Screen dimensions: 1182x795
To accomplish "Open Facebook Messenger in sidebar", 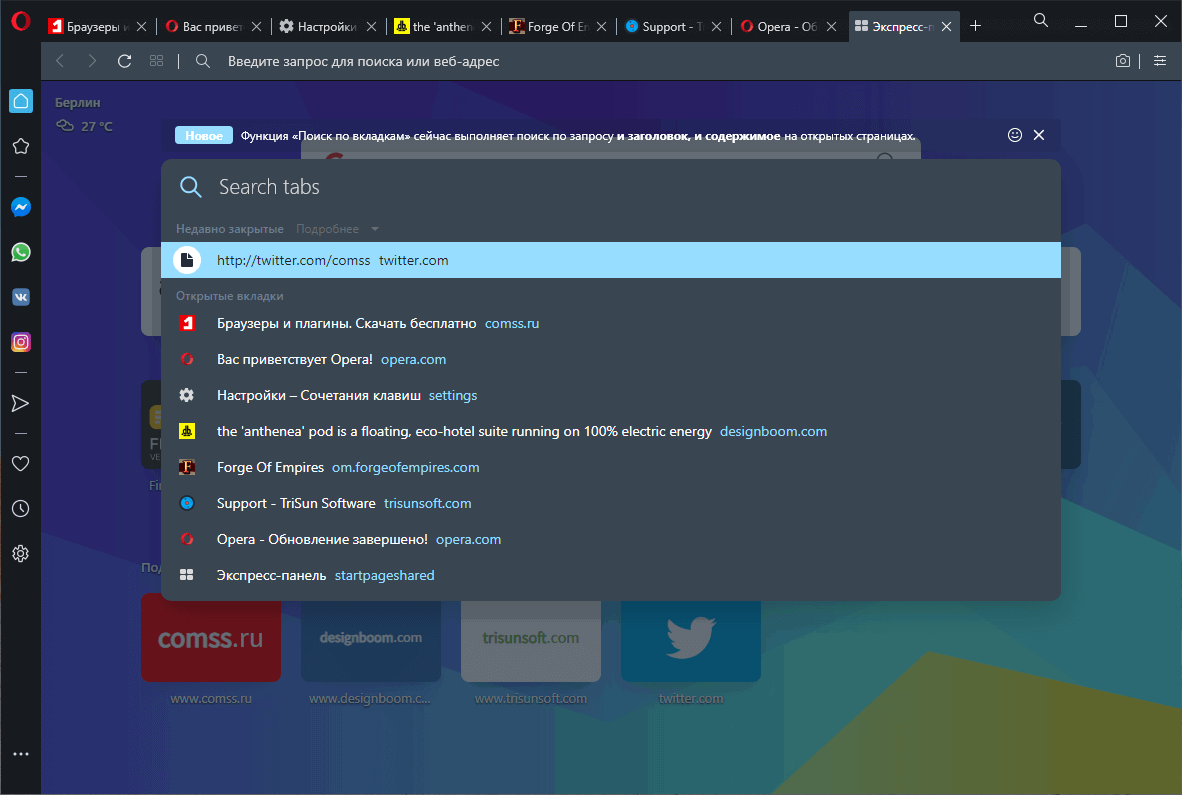I will point(21,206).
